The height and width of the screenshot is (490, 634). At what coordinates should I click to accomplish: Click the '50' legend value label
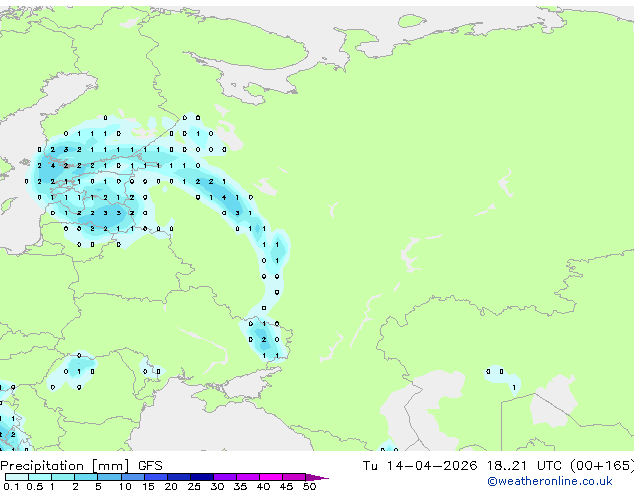(309, 486)
